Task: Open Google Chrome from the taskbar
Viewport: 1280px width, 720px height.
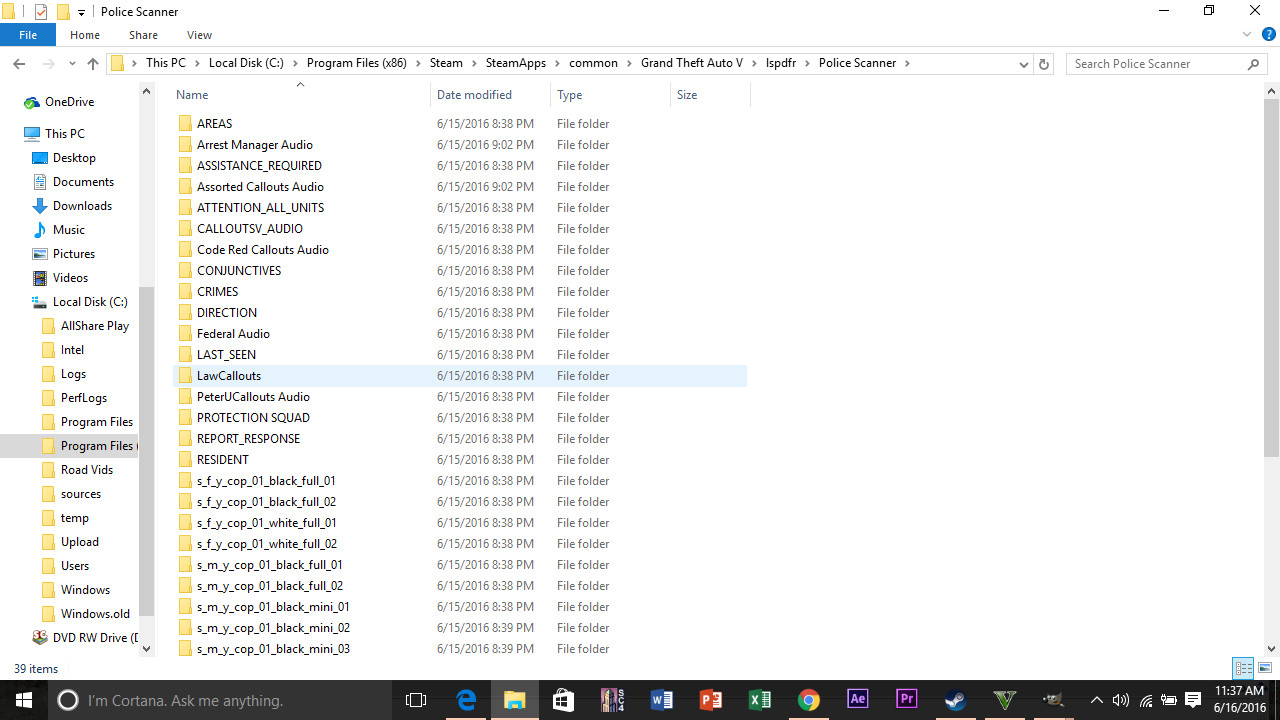Action: tap(808, 700)
